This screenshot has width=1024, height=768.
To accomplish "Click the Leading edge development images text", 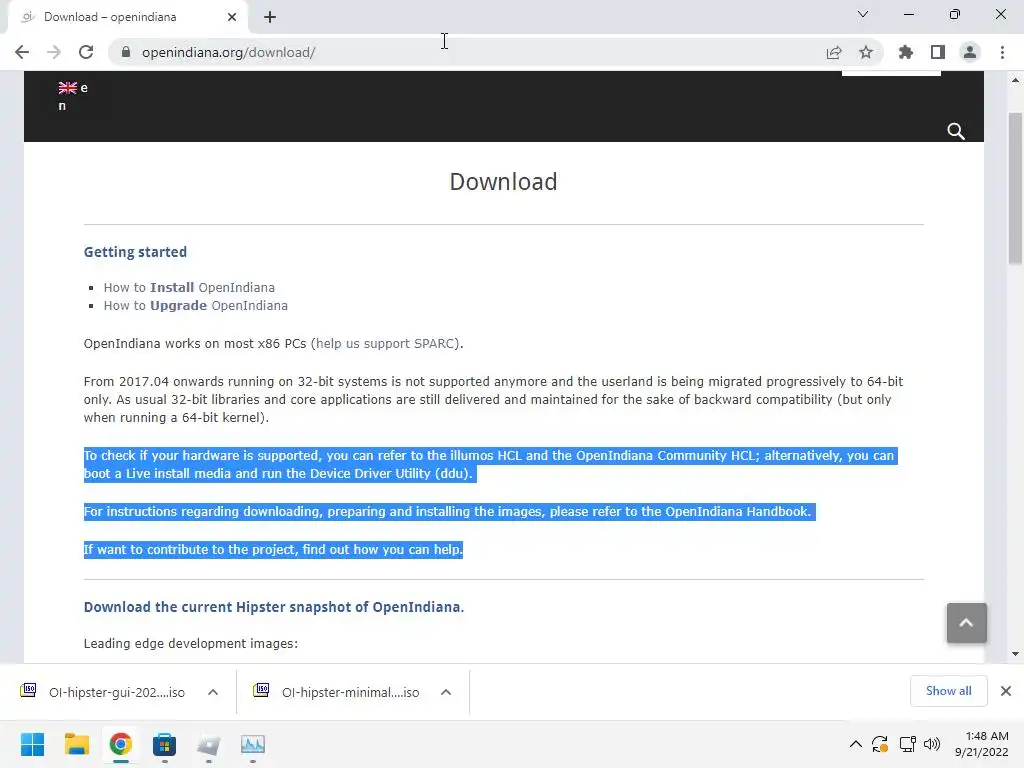I will 191,643.
